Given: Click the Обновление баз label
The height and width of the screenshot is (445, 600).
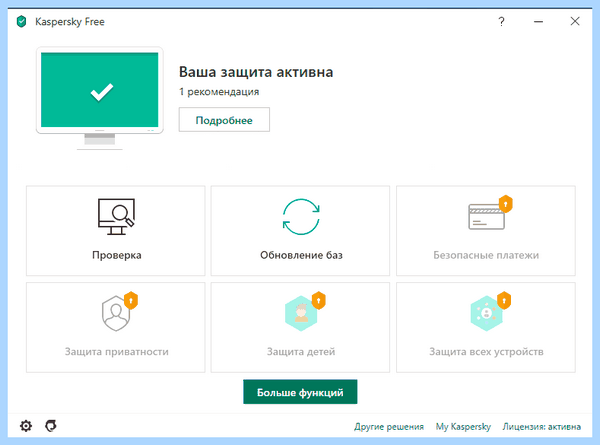Looking at the screenshot, I should coord(301,255).
